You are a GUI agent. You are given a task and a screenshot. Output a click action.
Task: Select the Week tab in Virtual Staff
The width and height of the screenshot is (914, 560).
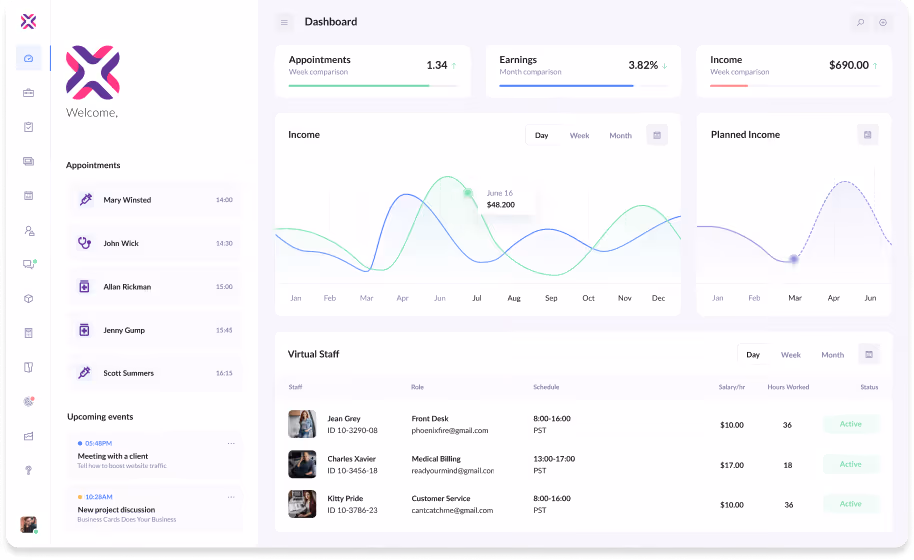(x=791, y=354)
